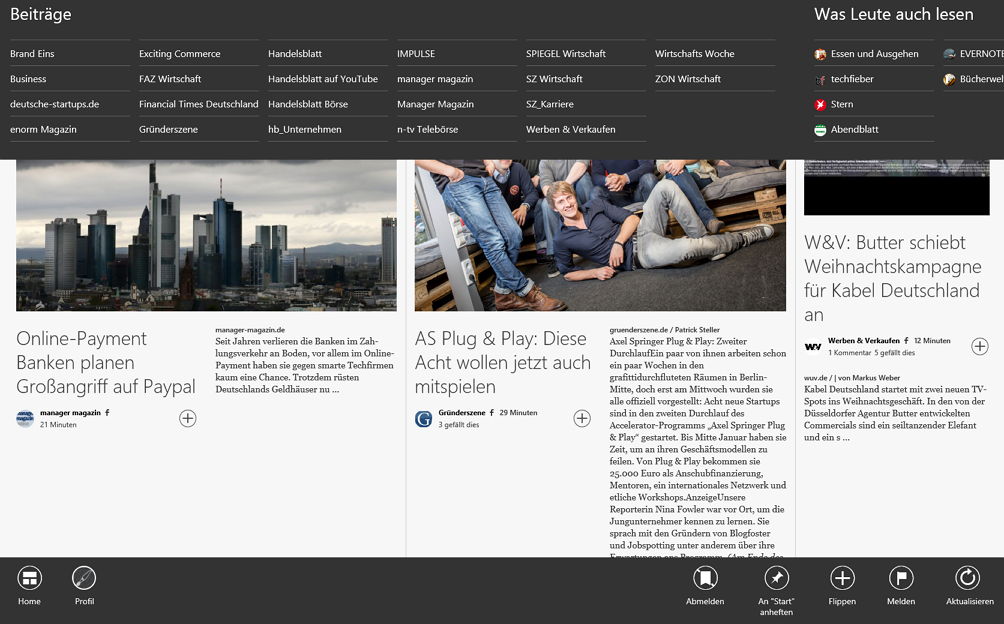Select SZ Wirtschaft source
The image size is (1004, 624).
pos(554,79)
